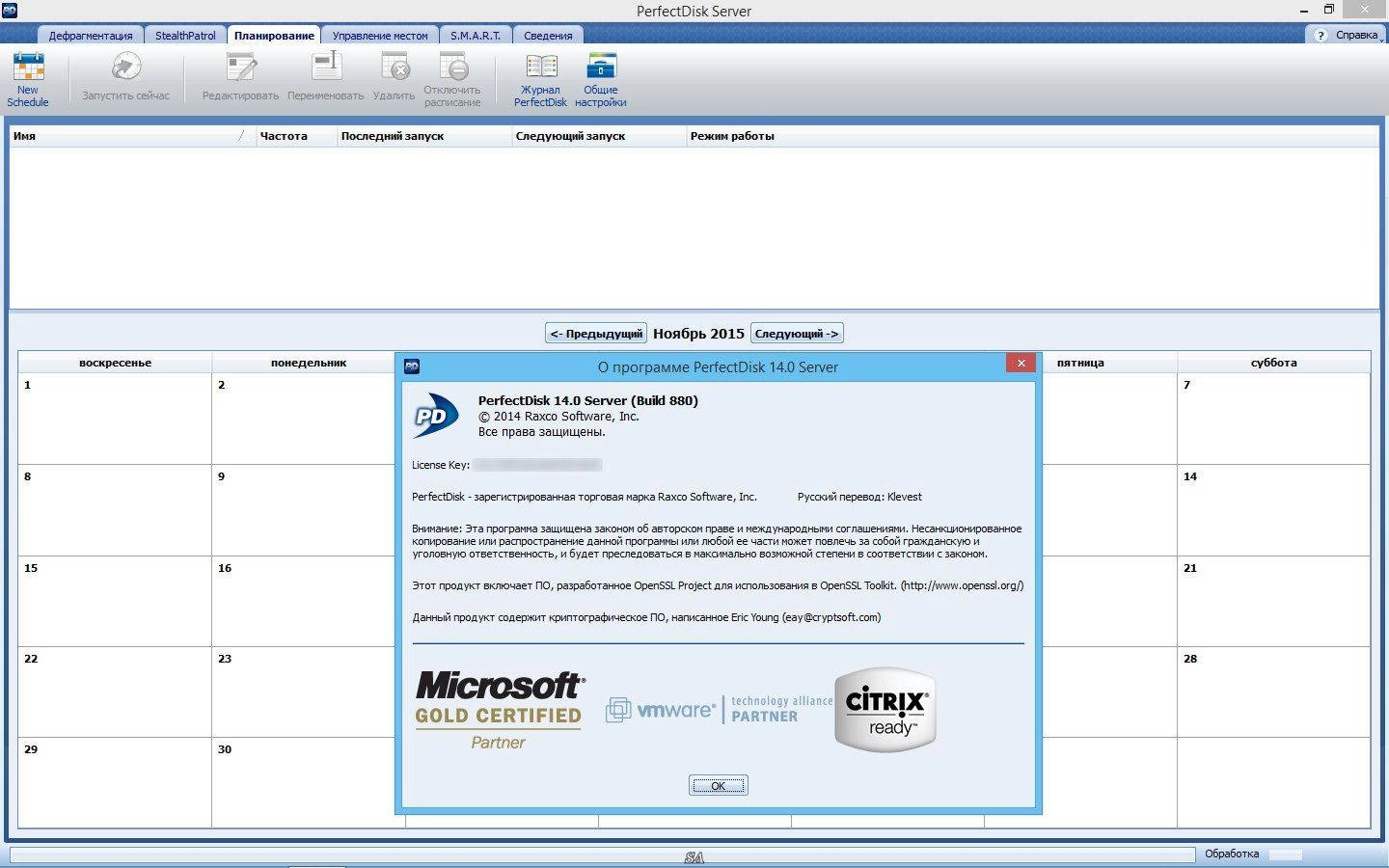Click the Citrix ready badge
Viewport: 1389px width, 868px height.
[x=885, y=710]
